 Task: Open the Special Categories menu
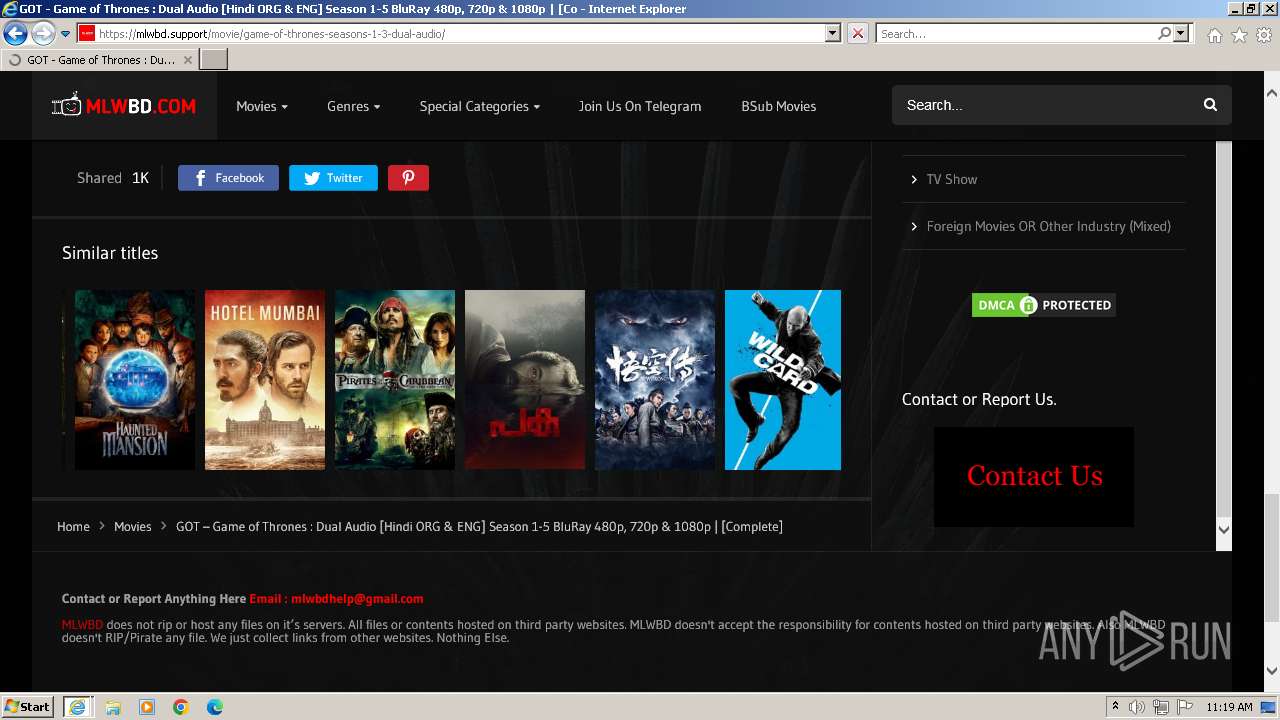[x=479, y=106]
